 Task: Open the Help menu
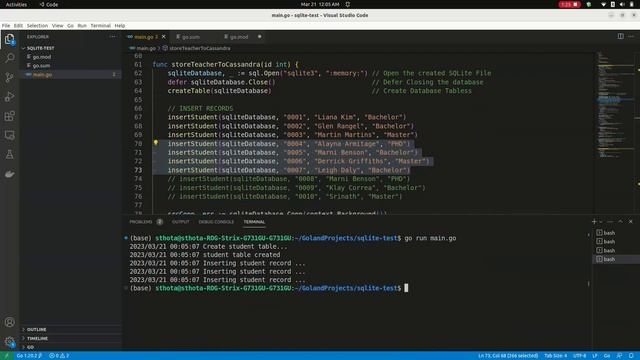(x=120, y=25)
